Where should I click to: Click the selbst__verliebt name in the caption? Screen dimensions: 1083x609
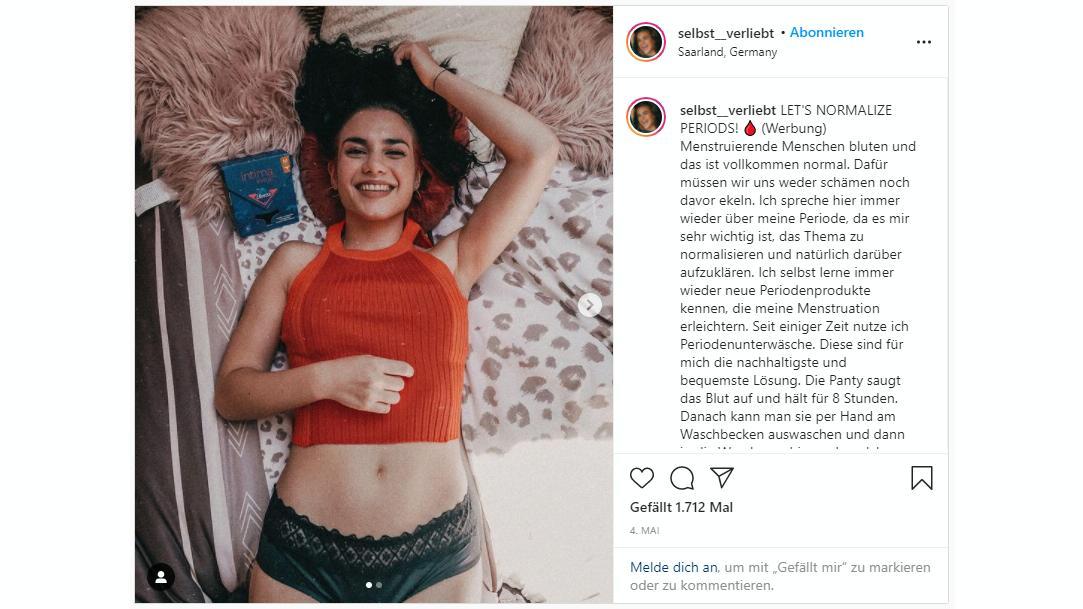click(728, 110)
